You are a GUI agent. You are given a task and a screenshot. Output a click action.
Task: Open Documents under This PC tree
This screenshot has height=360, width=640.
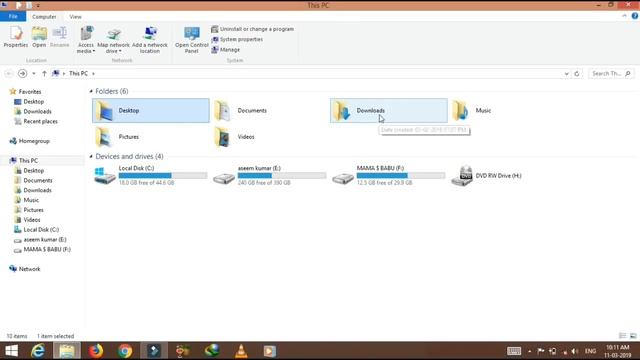tap(33, 180)
